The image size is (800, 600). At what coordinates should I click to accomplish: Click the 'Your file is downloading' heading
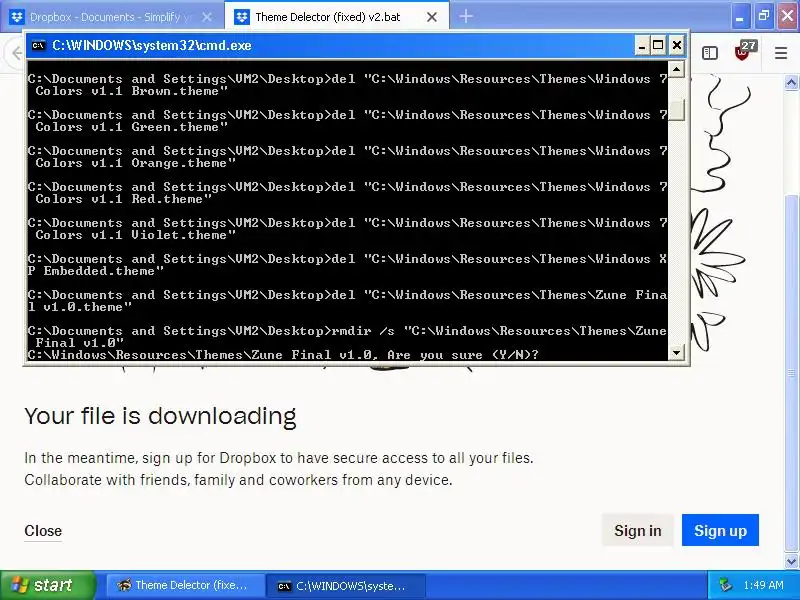(x=160, y=416)
